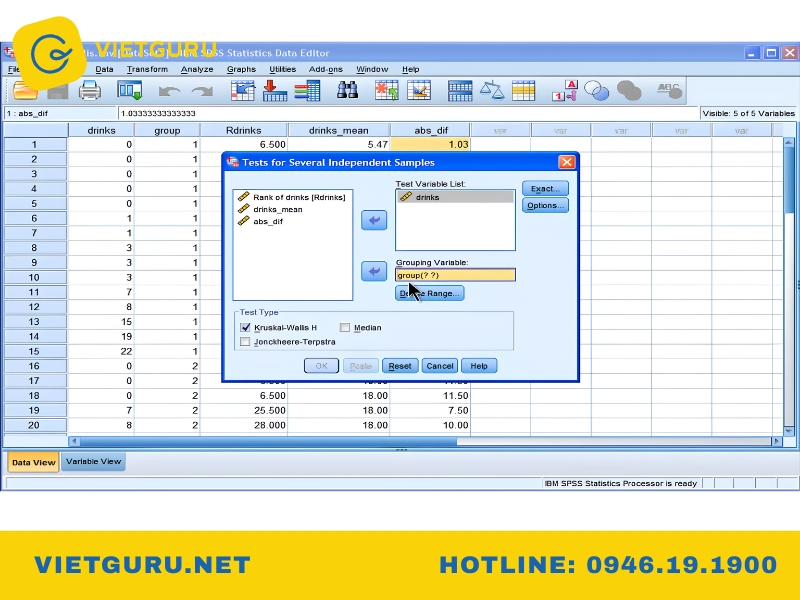The width and height of the screenshot is (800, 600).
Task: Click row header number 13
Action: 34,322
